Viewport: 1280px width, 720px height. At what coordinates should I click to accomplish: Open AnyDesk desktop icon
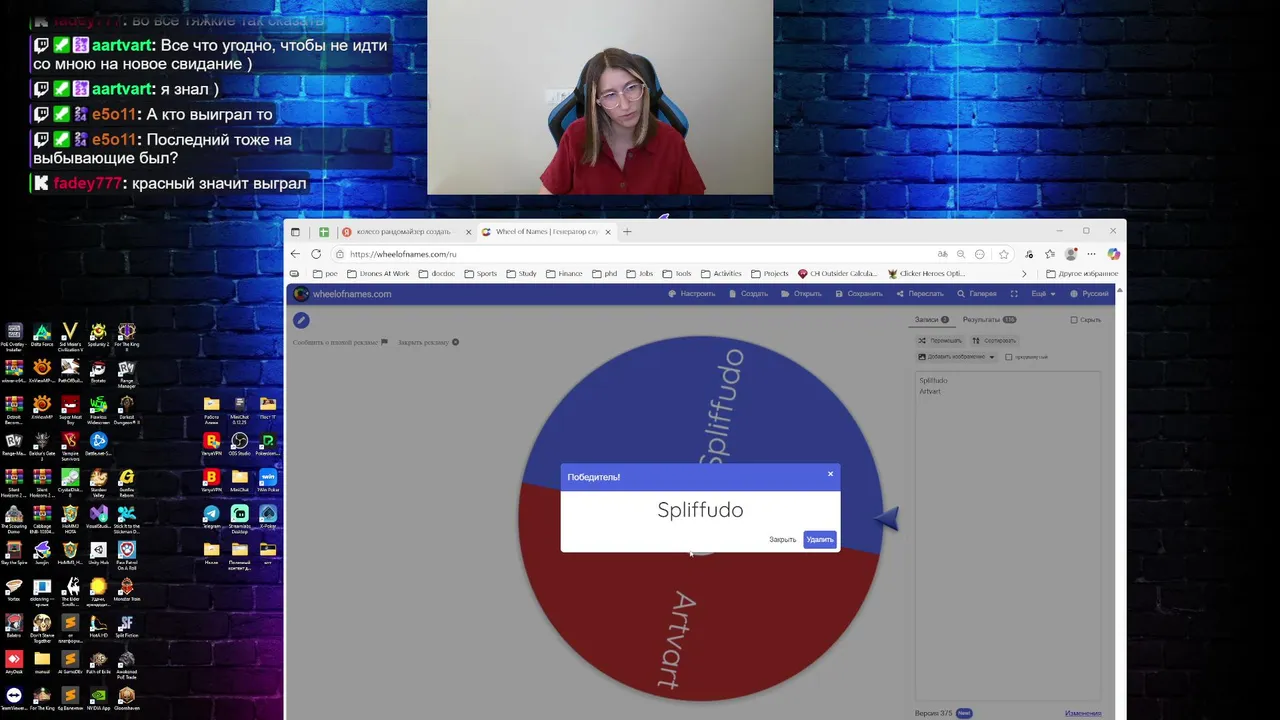pyautogui.click(x=14, y=662)
